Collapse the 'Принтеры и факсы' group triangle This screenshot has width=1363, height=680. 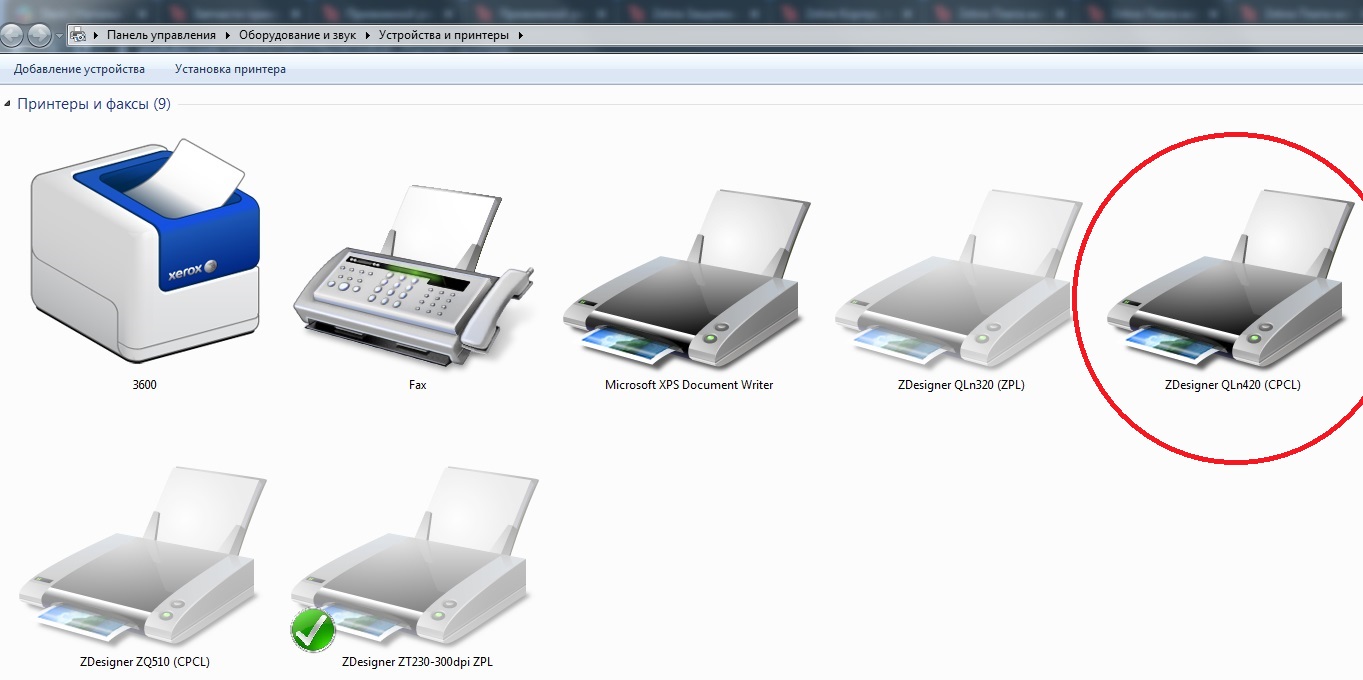(x=9, y=104)
